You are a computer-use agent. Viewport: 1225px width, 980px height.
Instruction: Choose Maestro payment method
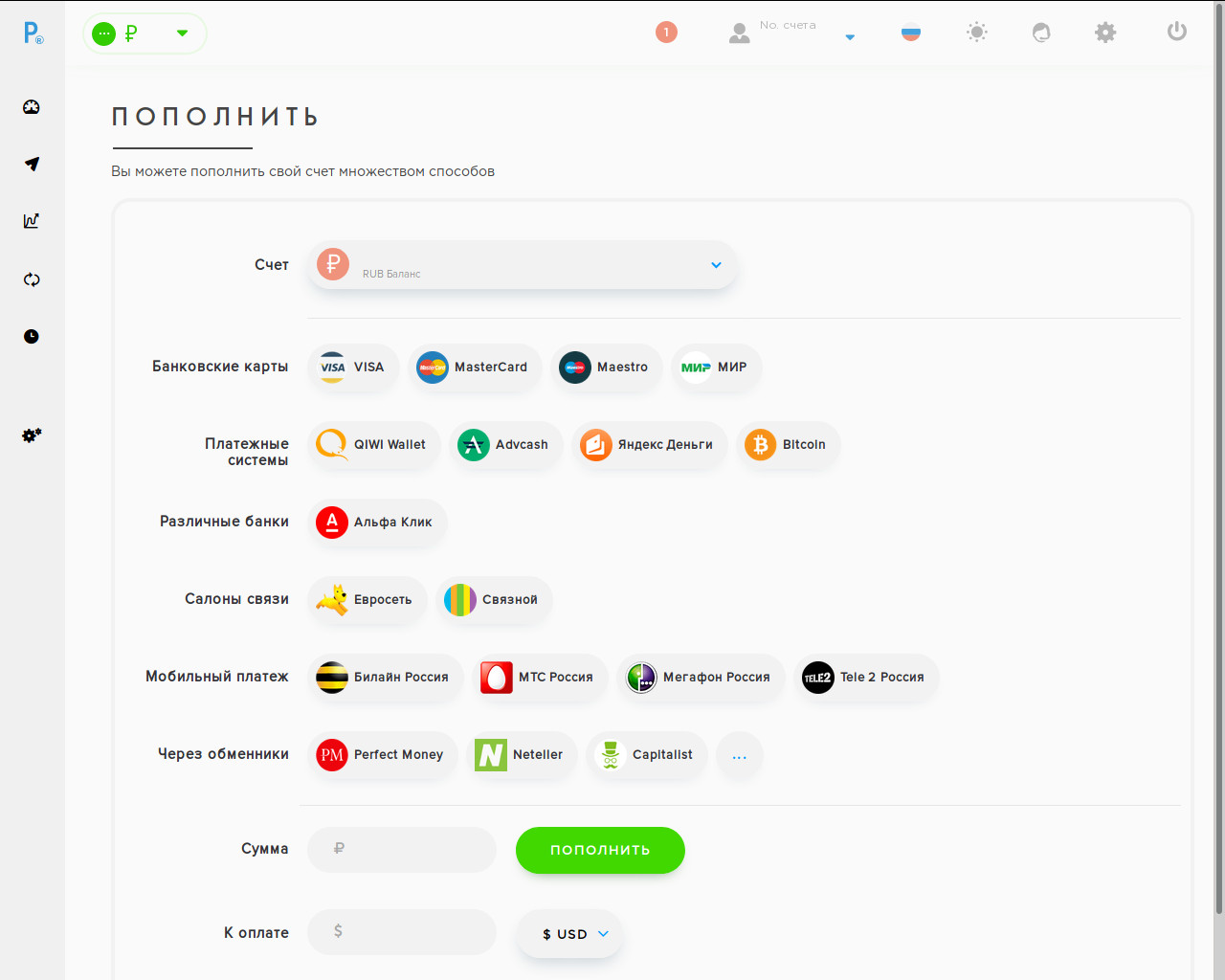click(607, 367)
